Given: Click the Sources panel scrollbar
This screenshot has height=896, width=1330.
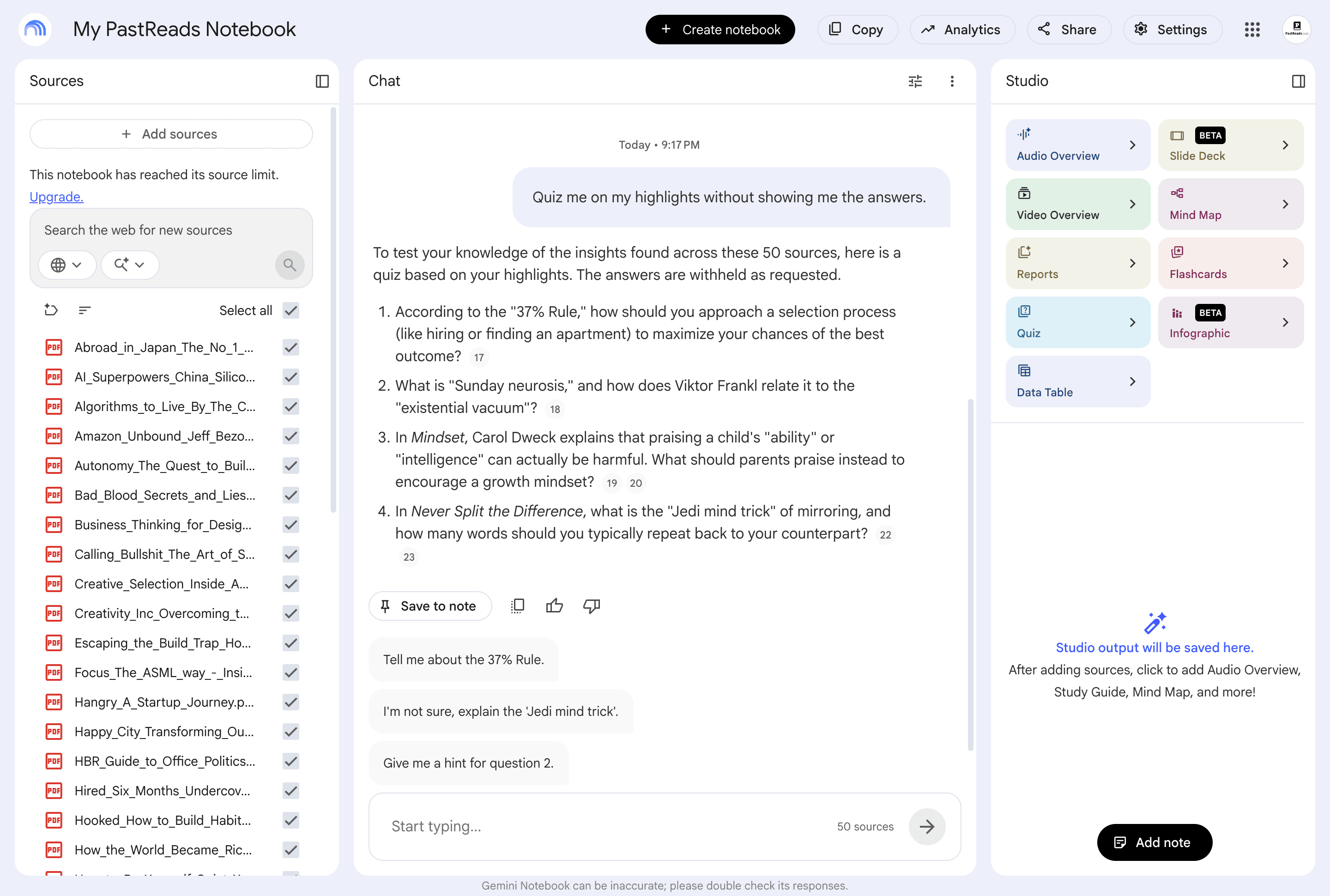Looking at the screenshot, I should point(333,310).
